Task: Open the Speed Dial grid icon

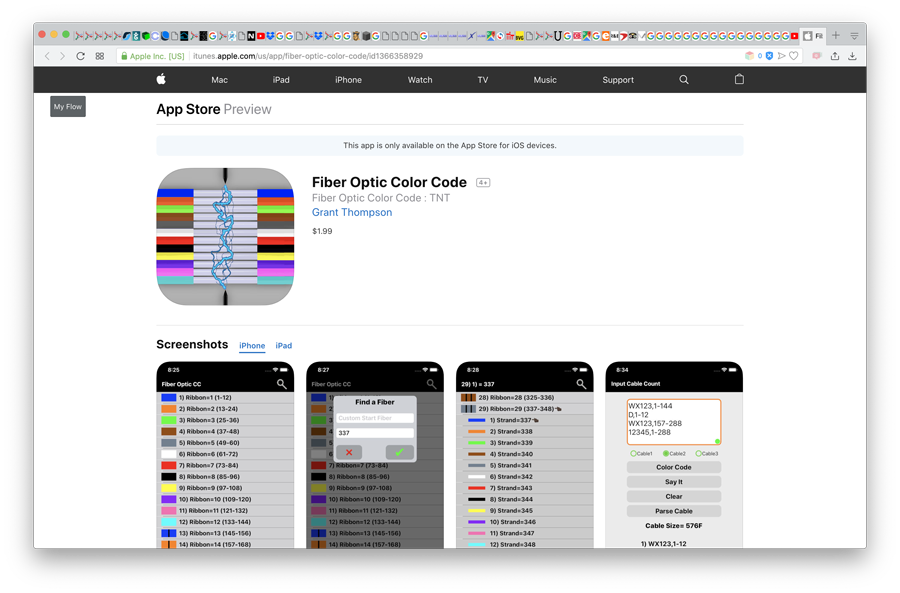Action: pos(100,56)
